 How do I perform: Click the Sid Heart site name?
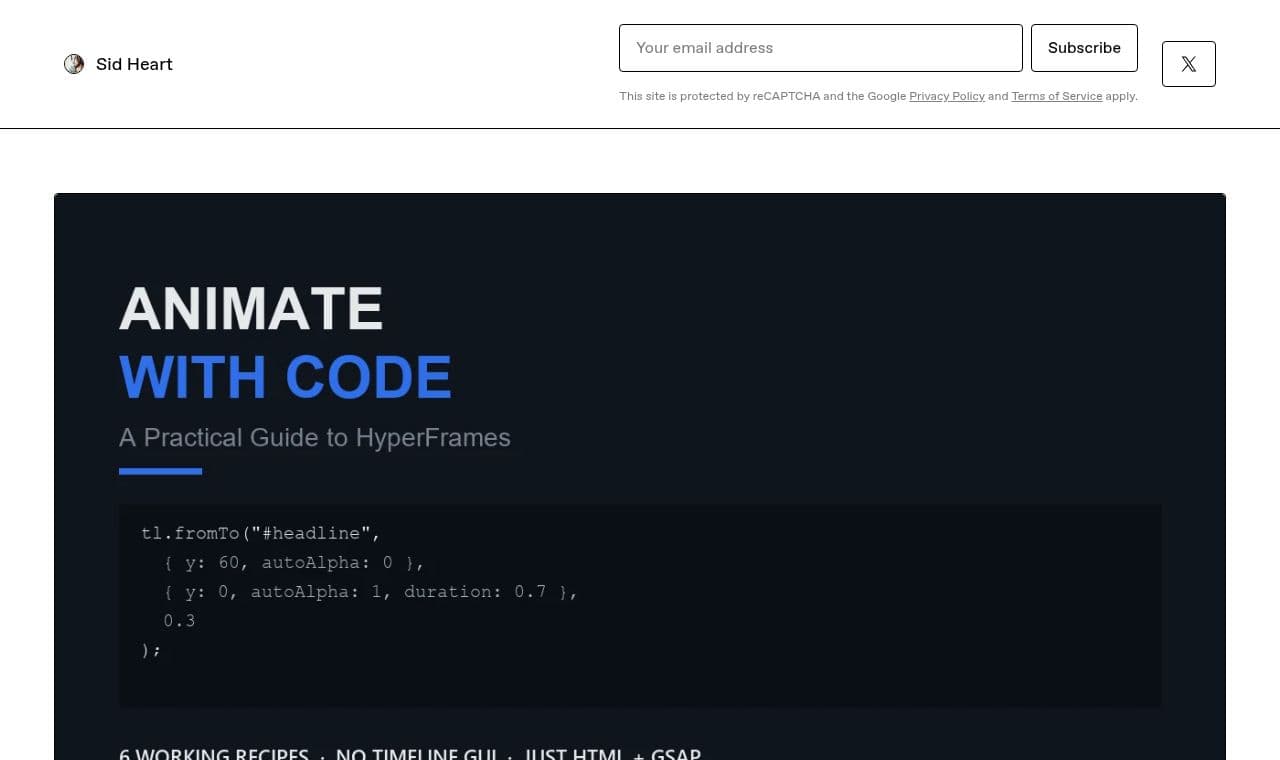134,64
